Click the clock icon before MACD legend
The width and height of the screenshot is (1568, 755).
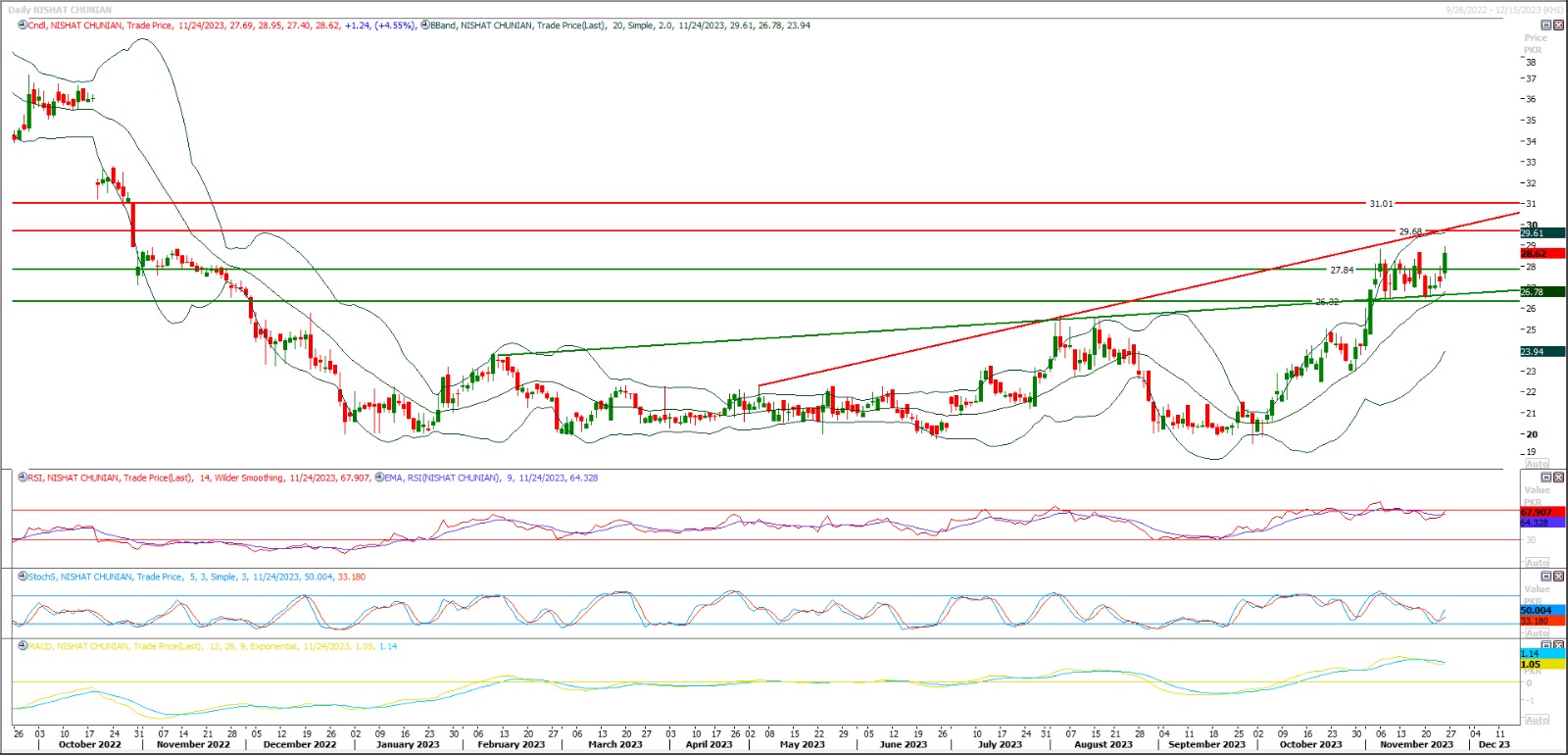[23, 646]
